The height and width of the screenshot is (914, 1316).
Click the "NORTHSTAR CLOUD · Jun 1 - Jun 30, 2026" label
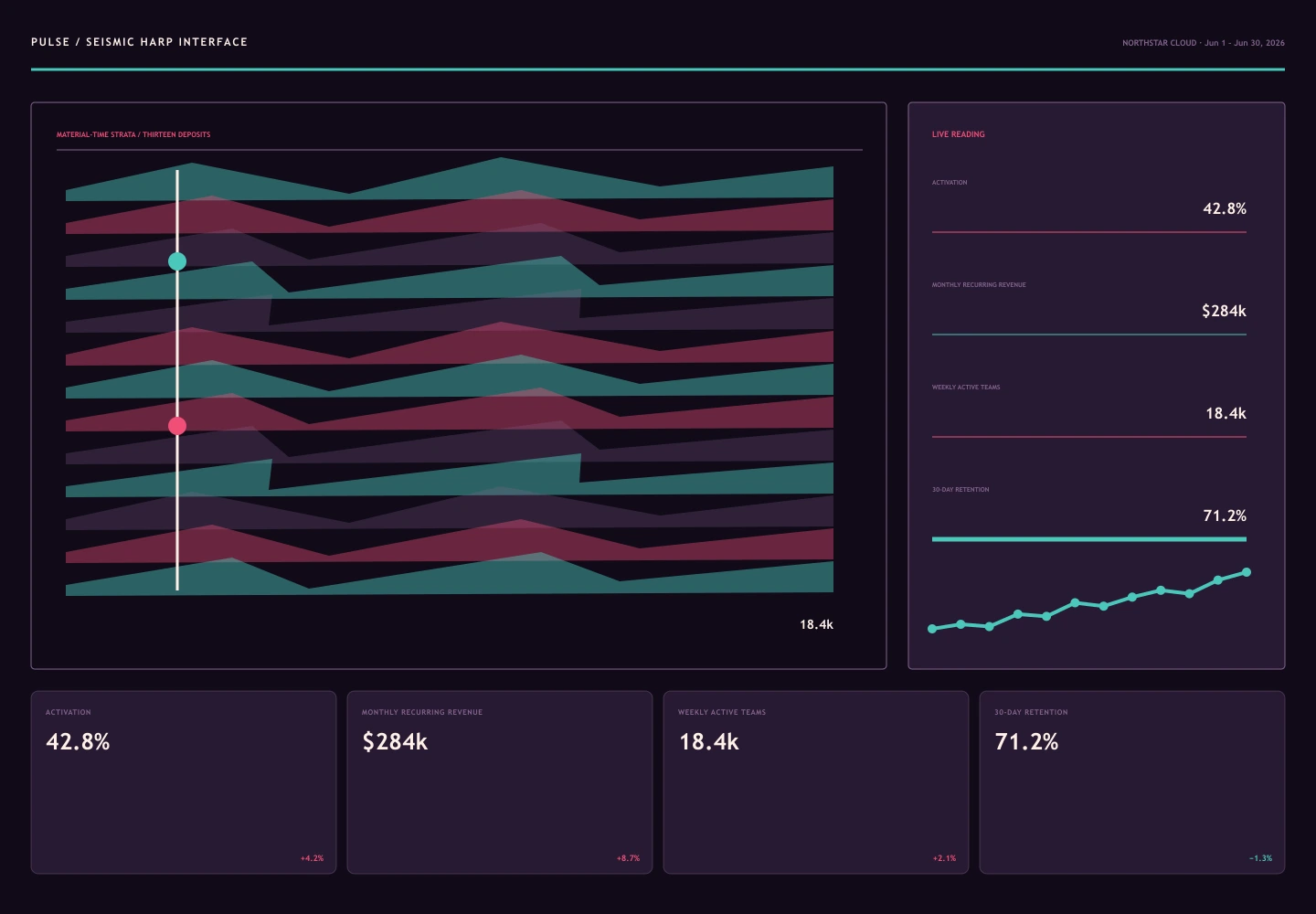coord(1204,43)
